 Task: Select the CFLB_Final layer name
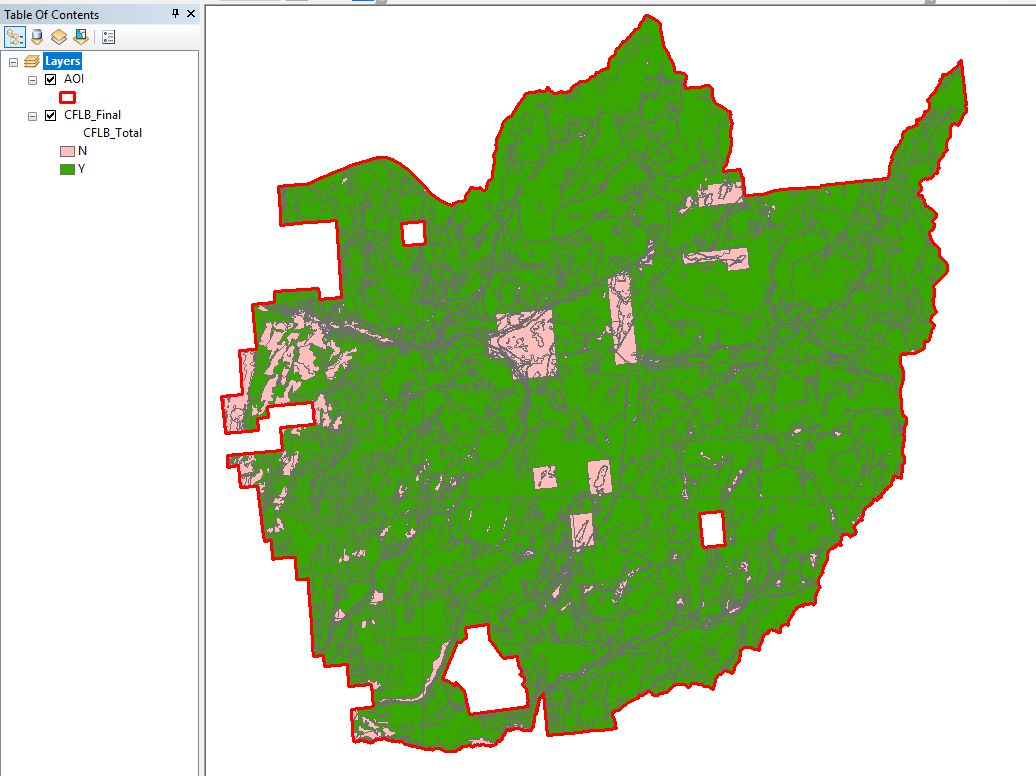92,114
